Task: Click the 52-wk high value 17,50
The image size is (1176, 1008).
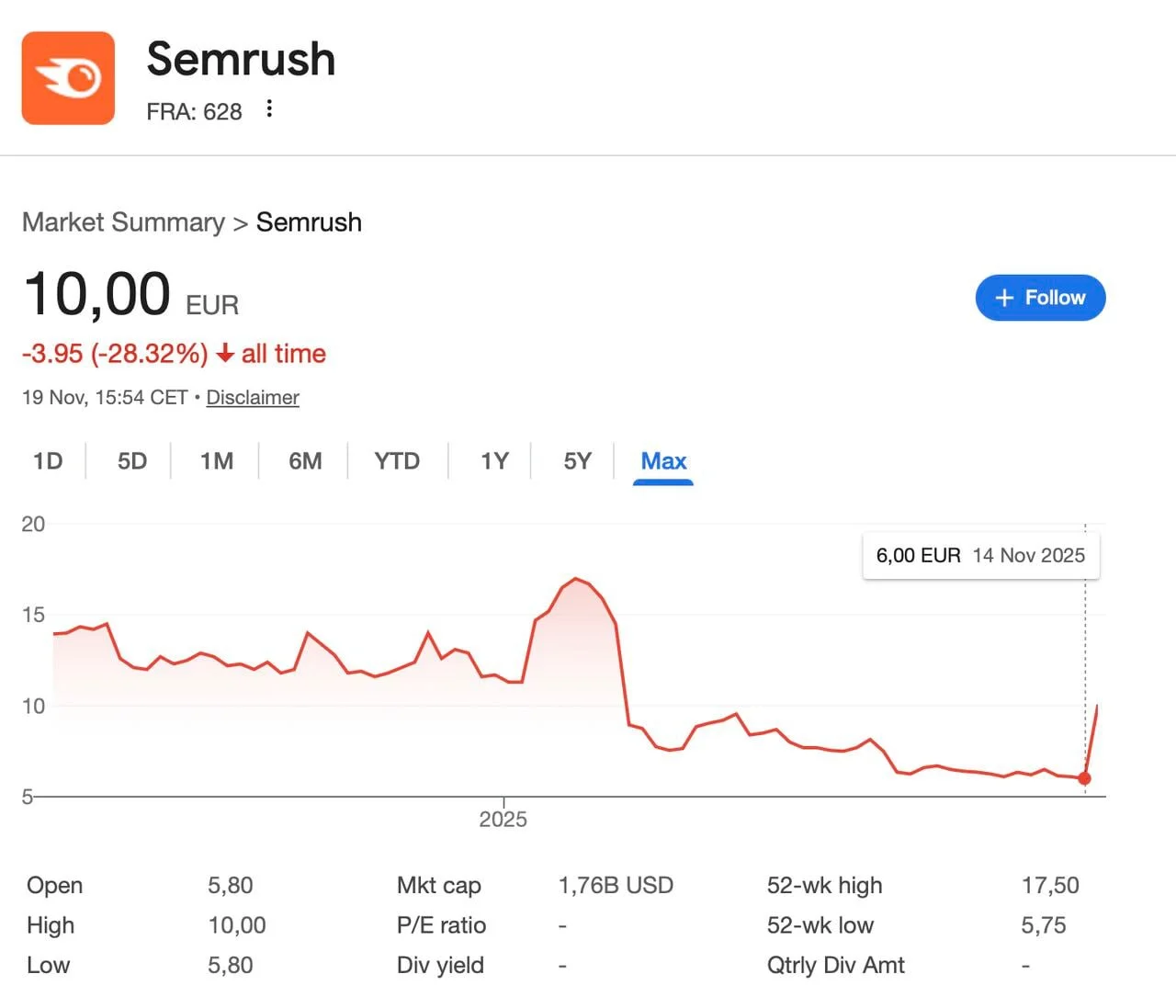Action: 1050,886
